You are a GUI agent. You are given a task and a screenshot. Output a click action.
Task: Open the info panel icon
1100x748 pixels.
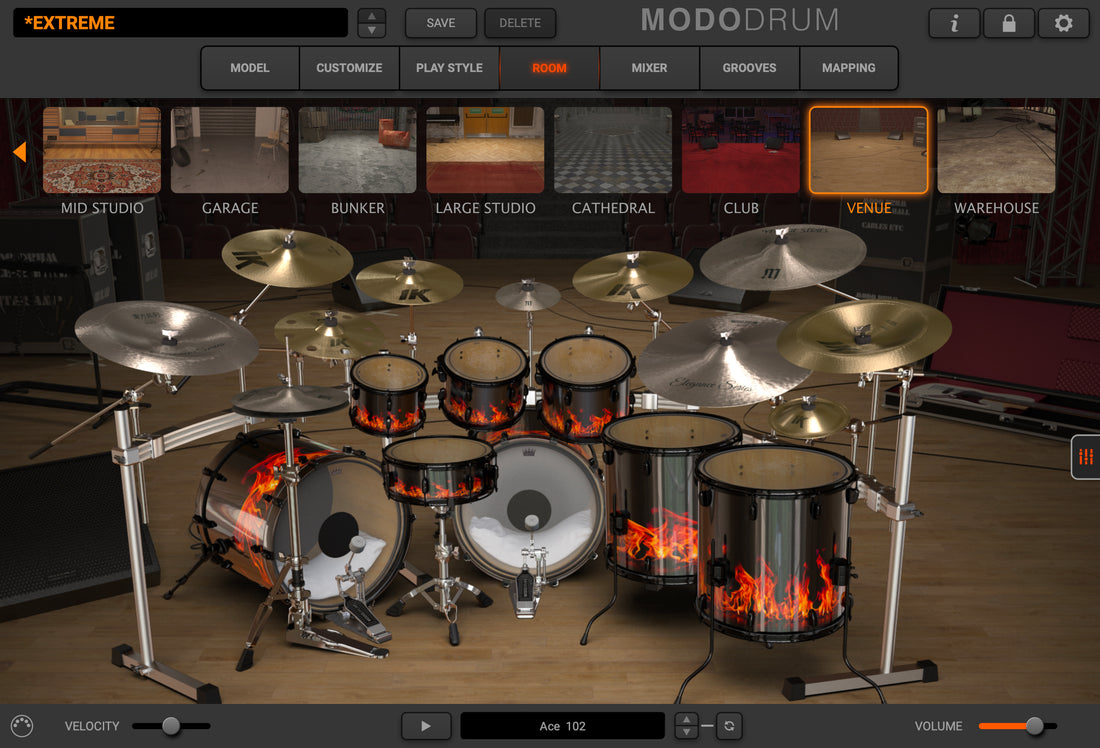(x=954, y=23)
